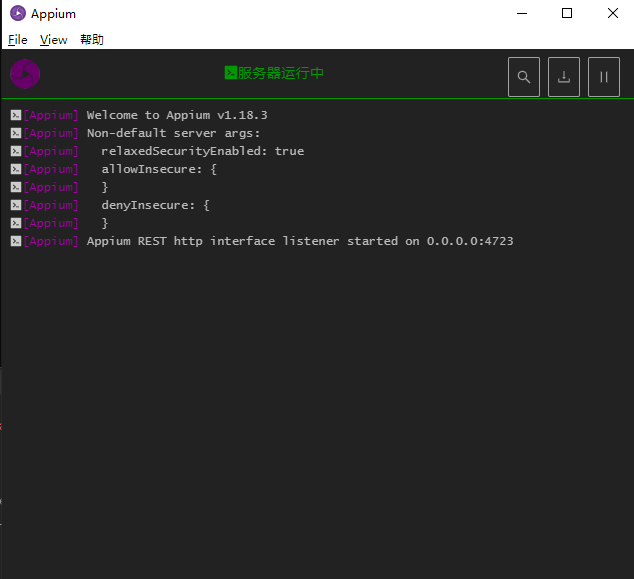Click [Appium] tag on the 'Welcome' line
This screenshot has height=579, width=634.
(x=51, y=115)
